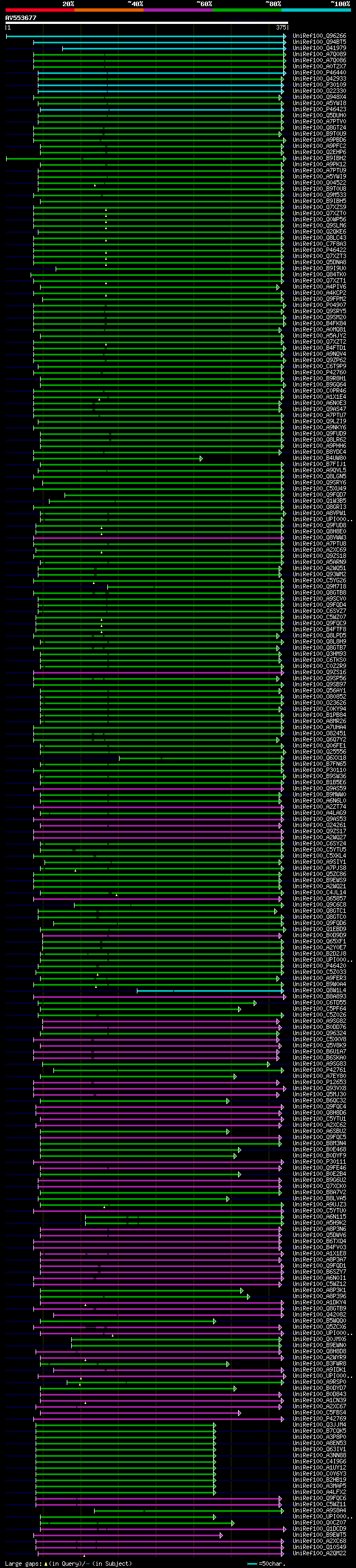
Task: Select hit label UniRef100_Q8GT24
Action: coord(319,128)
